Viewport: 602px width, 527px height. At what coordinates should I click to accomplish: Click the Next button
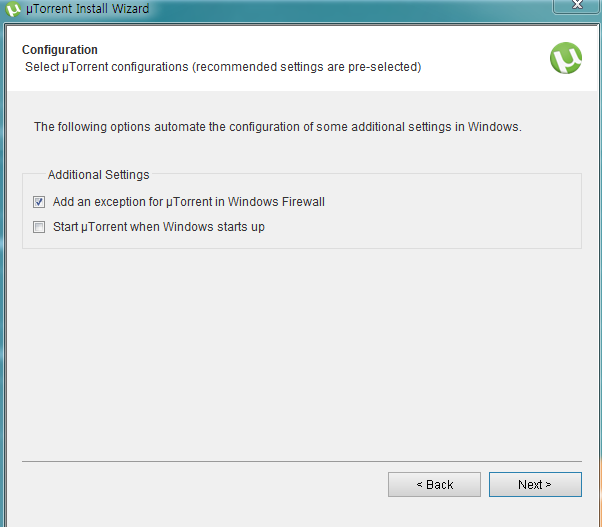click(x=535, y=484)
